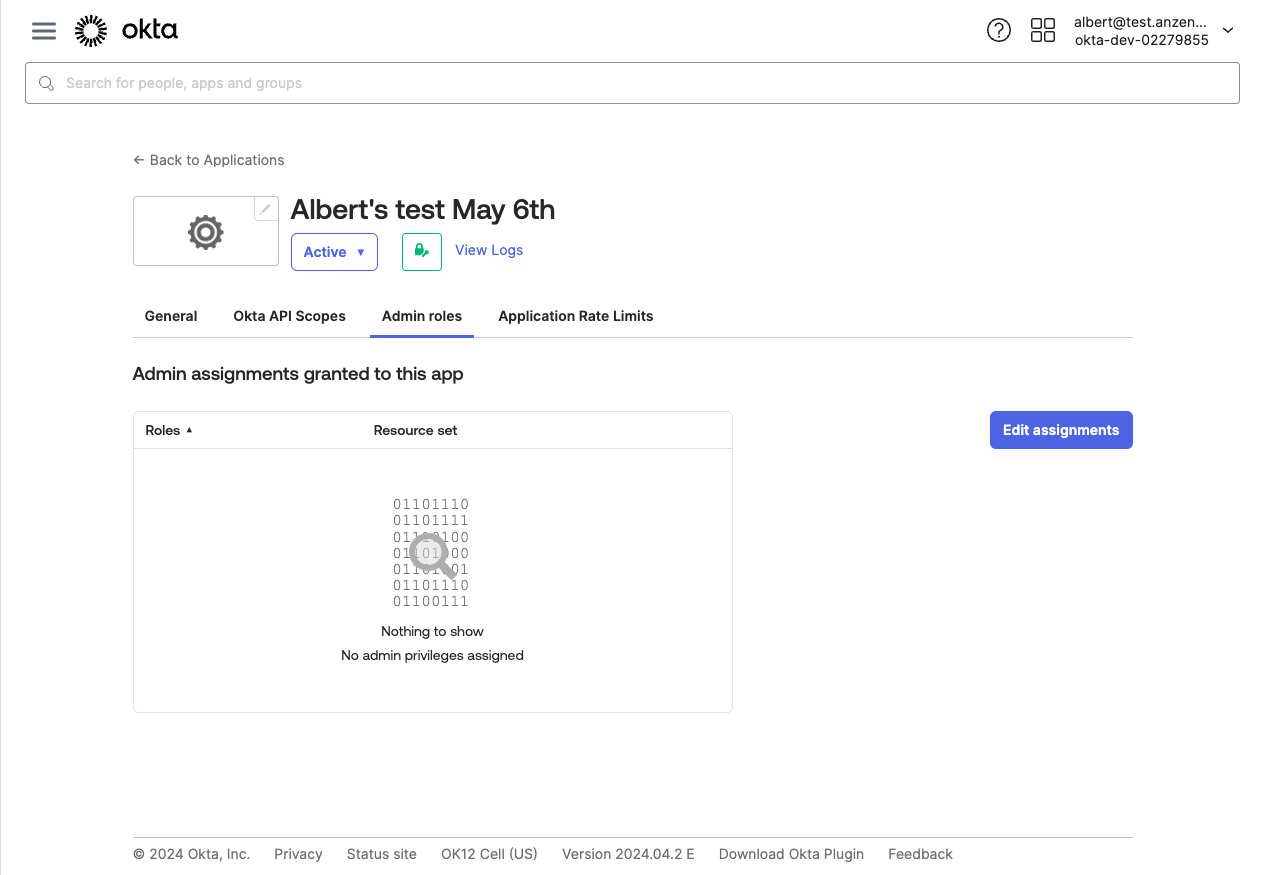This screenshot has width=1264, height=875.
Task: Open the help question mark icon
Action: pos(998,31)
